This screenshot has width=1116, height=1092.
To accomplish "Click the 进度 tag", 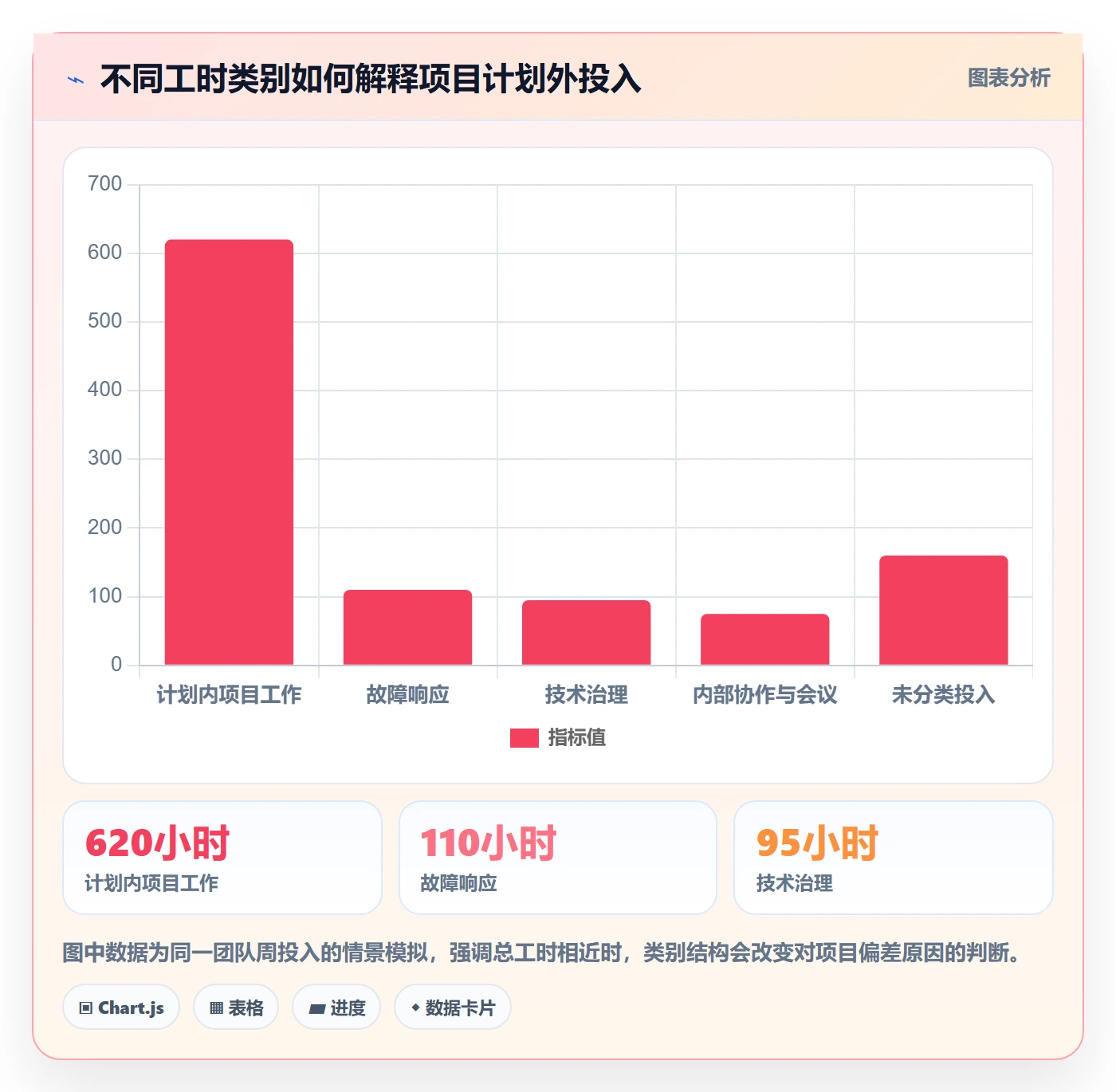I will click(x=336, y=1008).
